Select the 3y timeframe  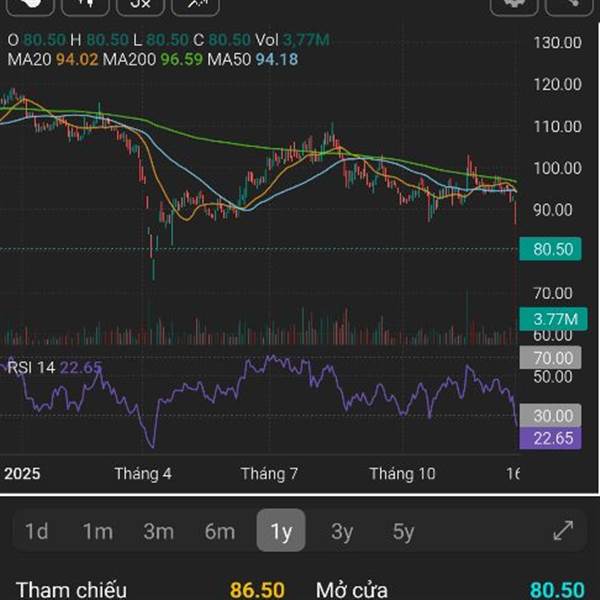(342, 531)
